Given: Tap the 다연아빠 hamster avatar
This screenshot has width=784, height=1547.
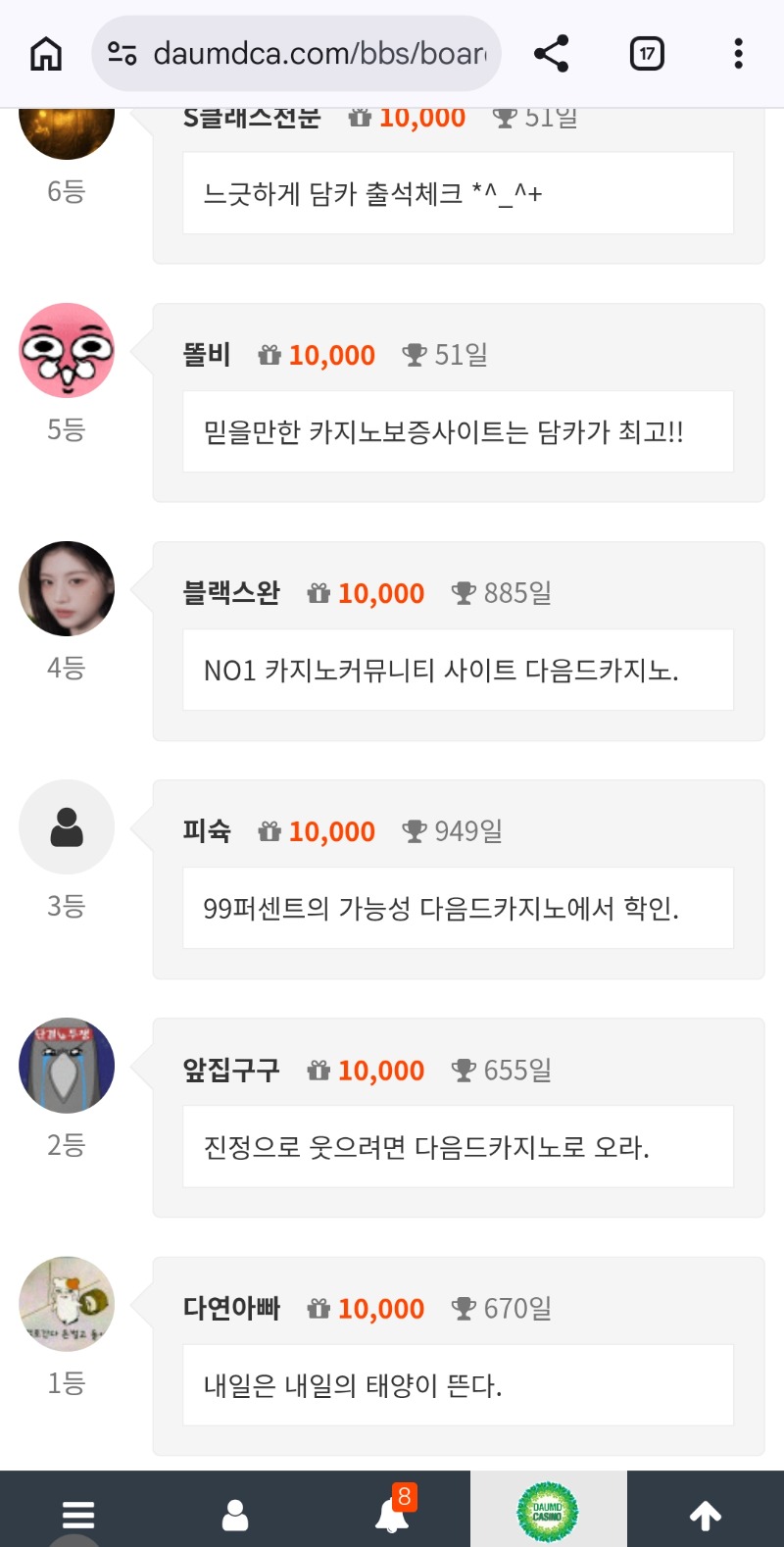Looking at the screenshot, I should click(67, 1304).
